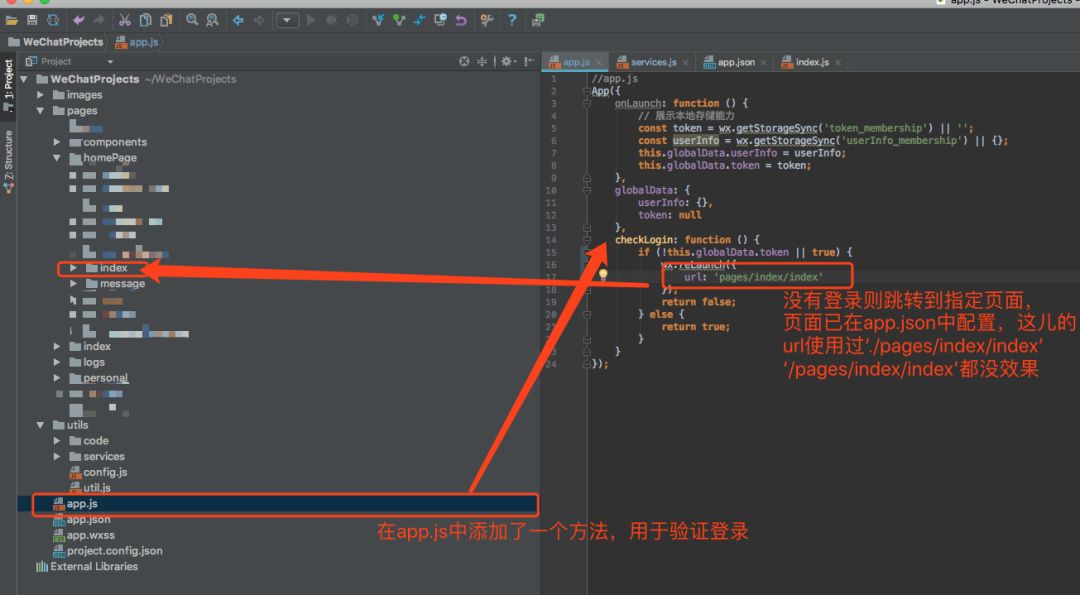Click the green toolbar icon after Help
1080x595 pixels.
pyautogui.click(x=538, y=21)
